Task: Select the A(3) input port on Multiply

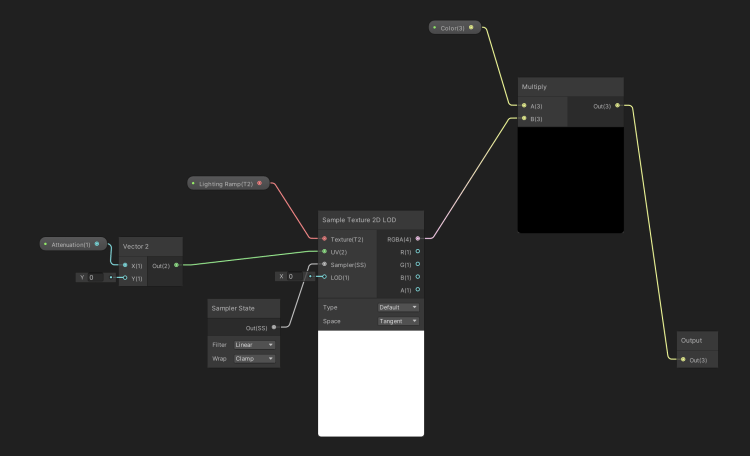Action: click(524, 105)
